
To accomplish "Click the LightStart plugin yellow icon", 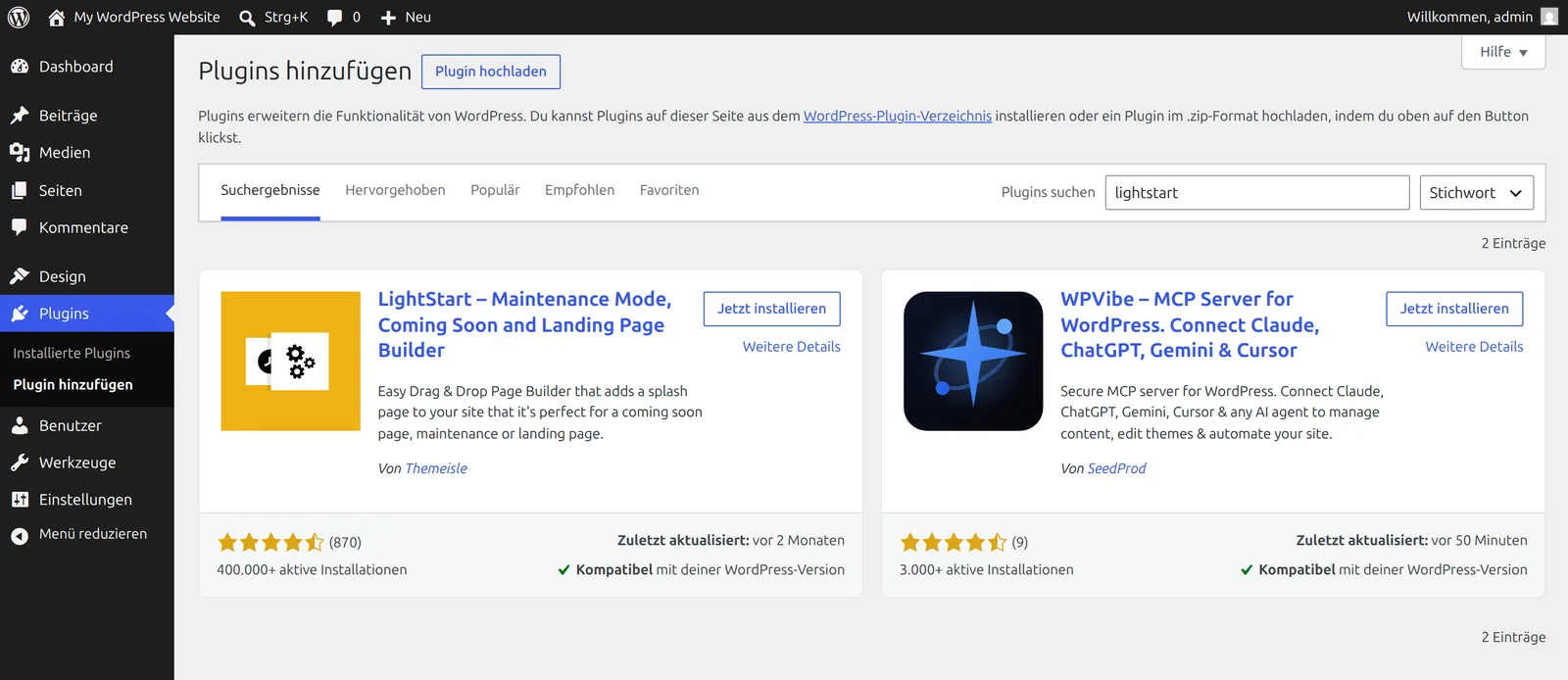I will (x=290, y=361).
